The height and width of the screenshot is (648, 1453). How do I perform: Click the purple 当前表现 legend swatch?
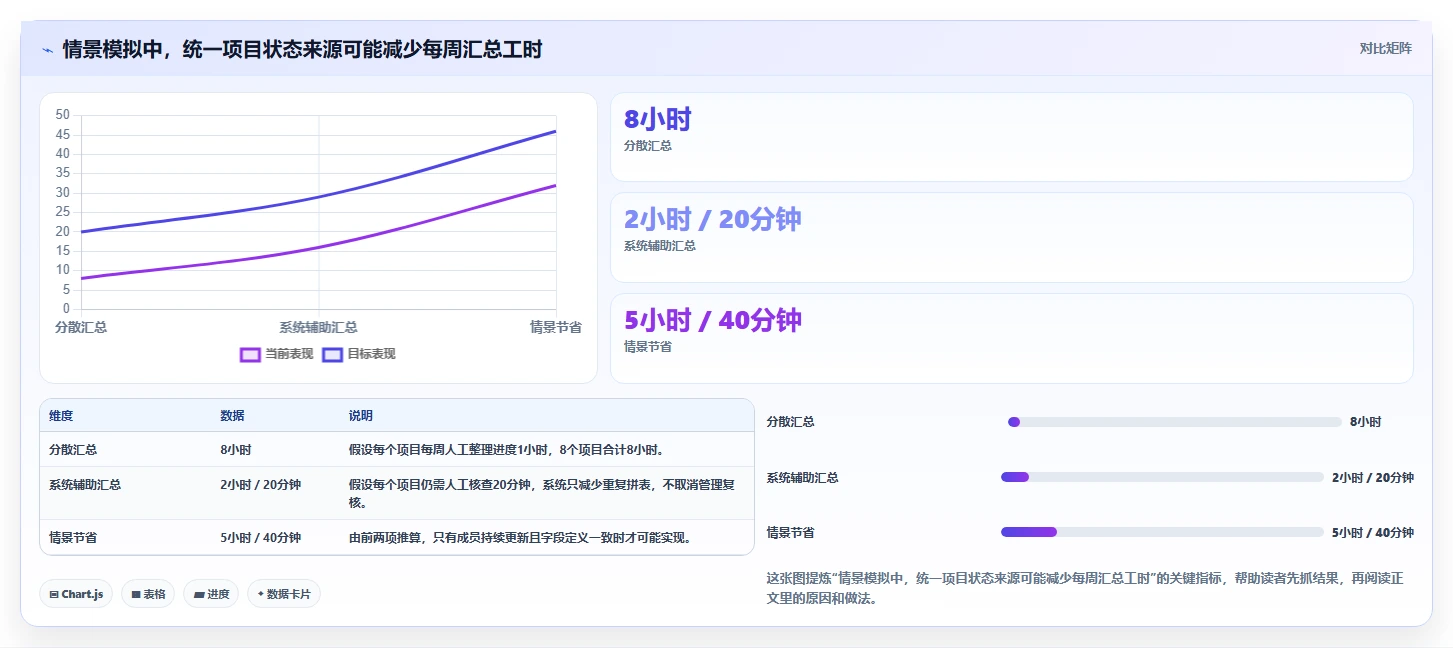point(250,354)
